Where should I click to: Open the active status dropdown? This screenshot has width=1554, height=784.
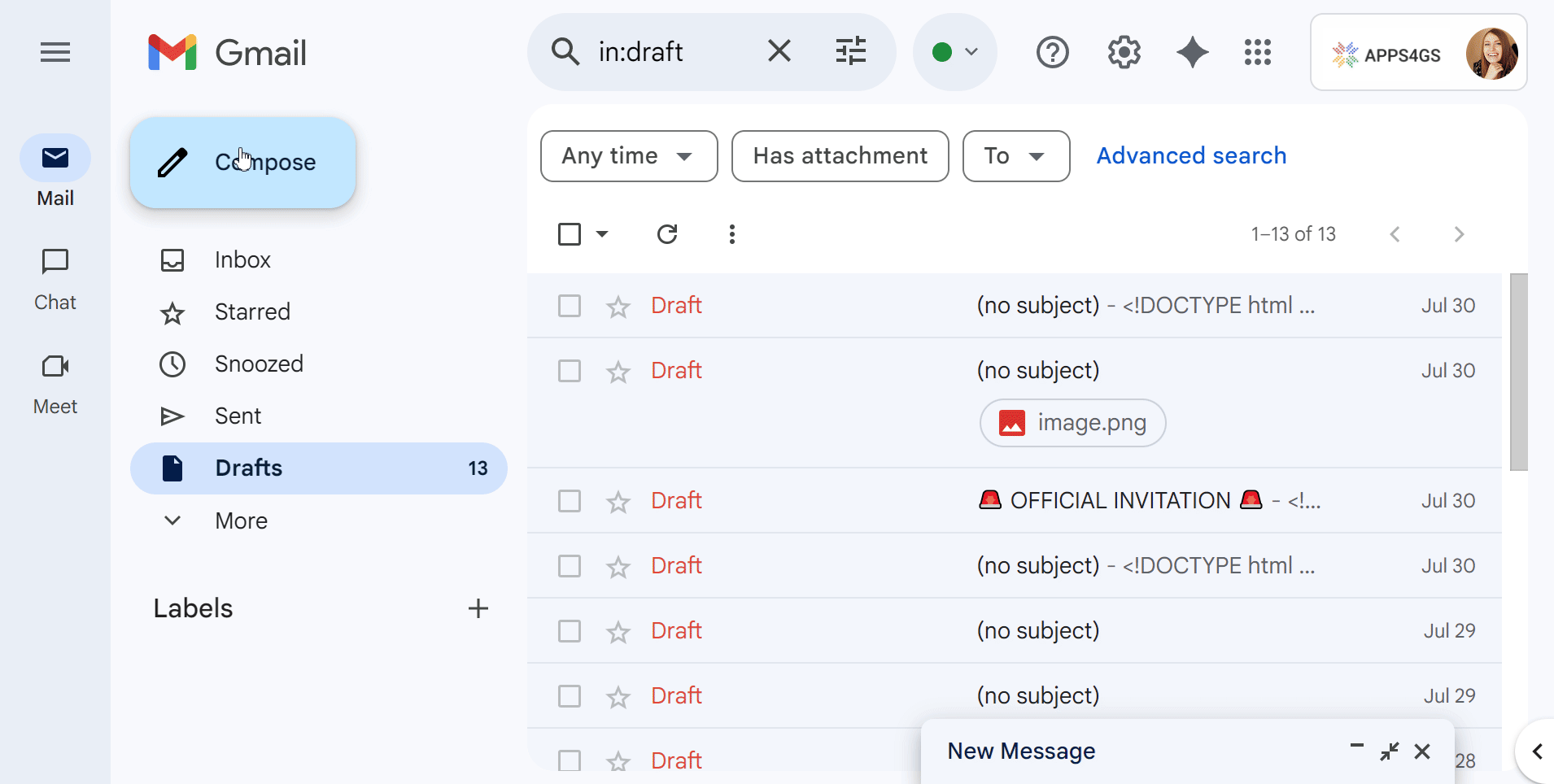955,52
